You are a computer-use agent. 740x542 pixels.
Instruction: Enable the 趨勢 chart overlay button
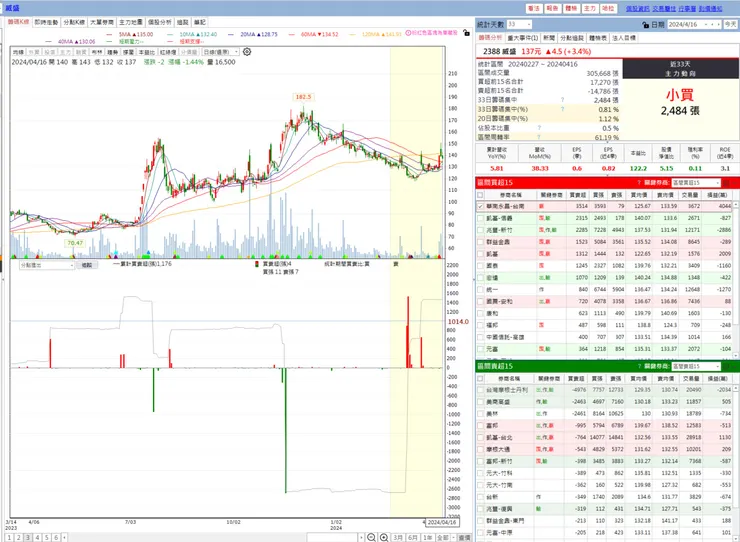point(113,52)
